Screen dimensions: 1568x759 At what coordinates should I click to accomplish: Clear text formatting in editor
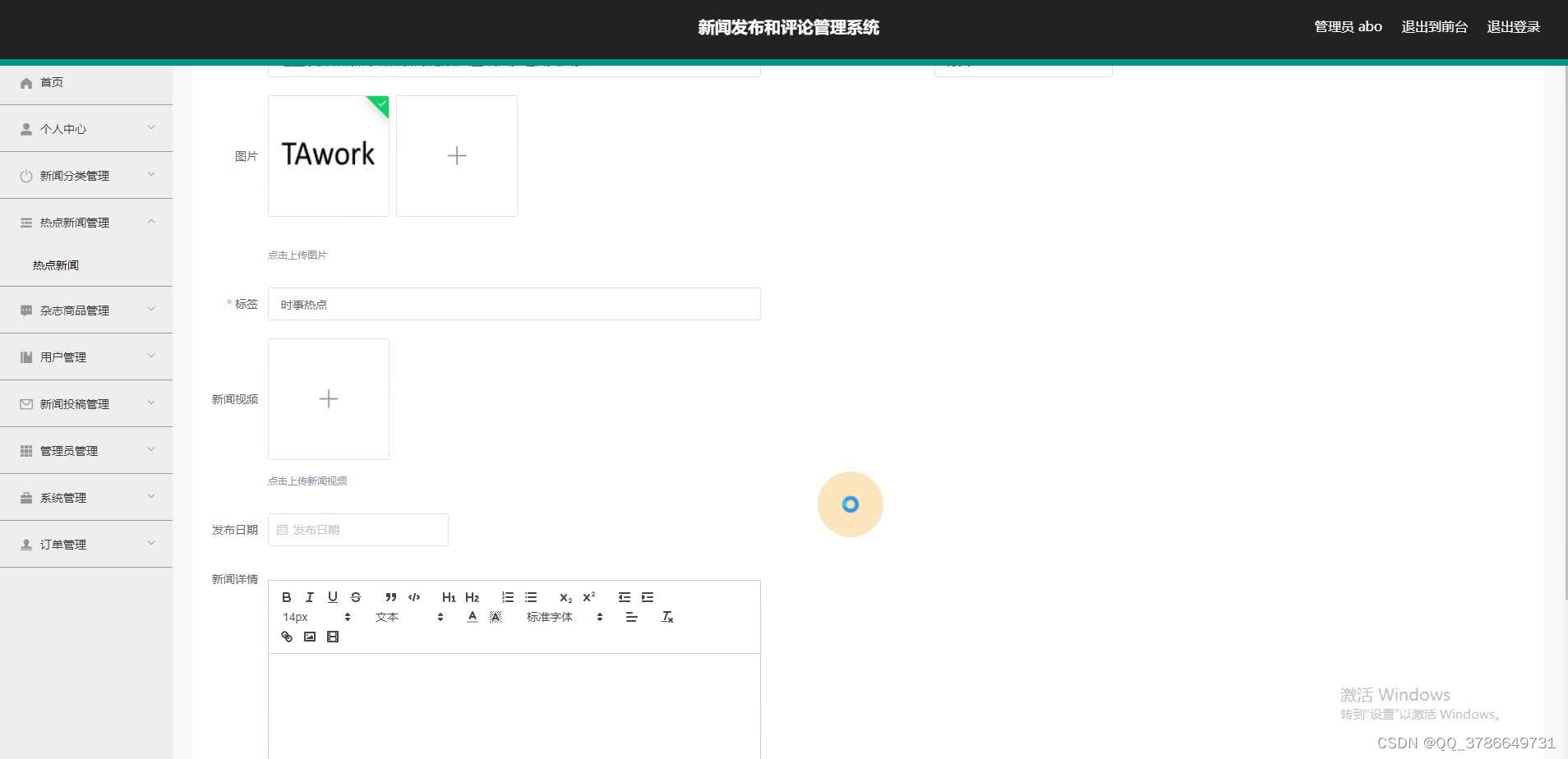click(x=667, y=617)
